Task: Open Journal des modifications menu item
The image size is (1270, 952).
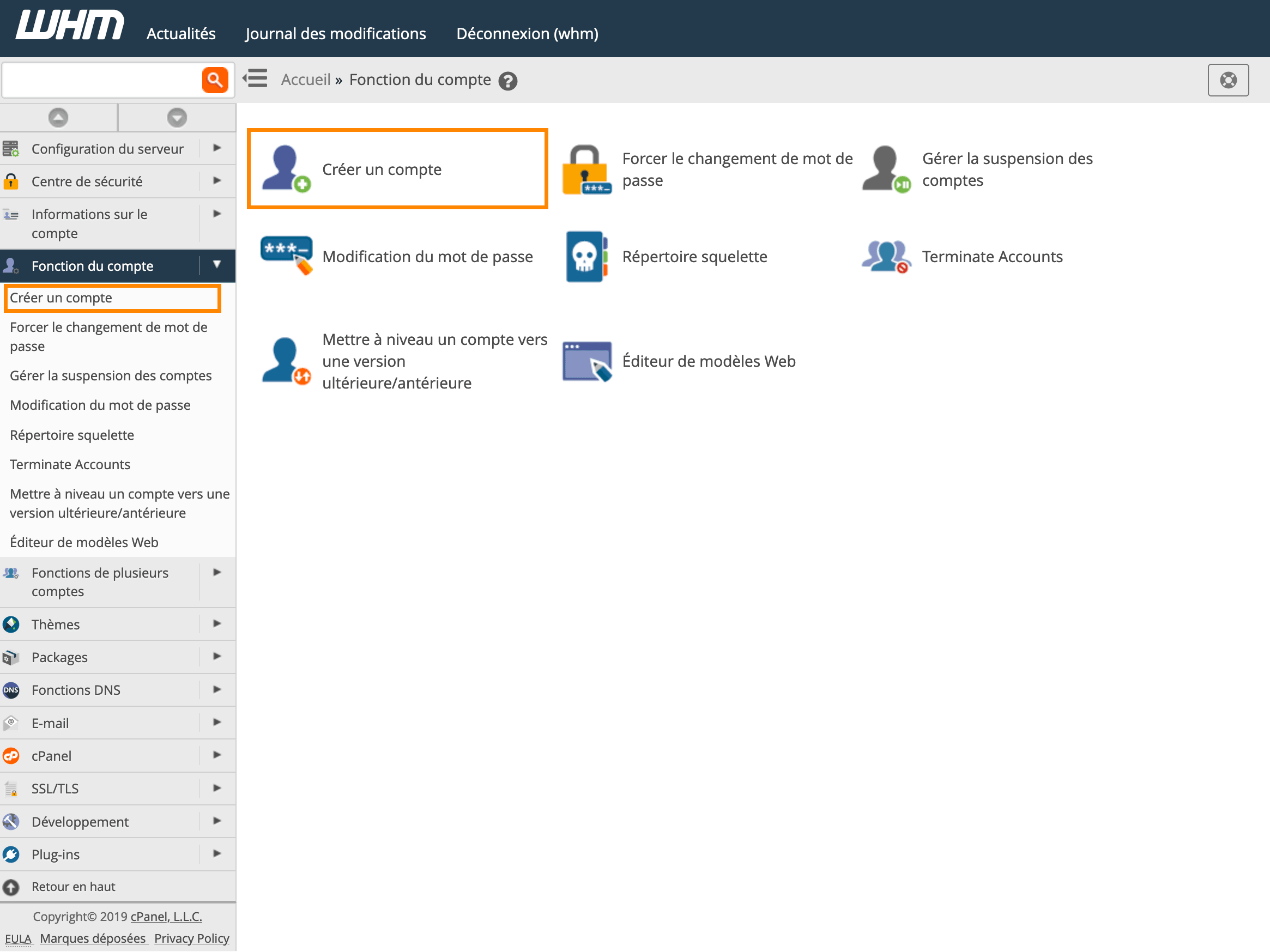Action: tap(336, 33)
